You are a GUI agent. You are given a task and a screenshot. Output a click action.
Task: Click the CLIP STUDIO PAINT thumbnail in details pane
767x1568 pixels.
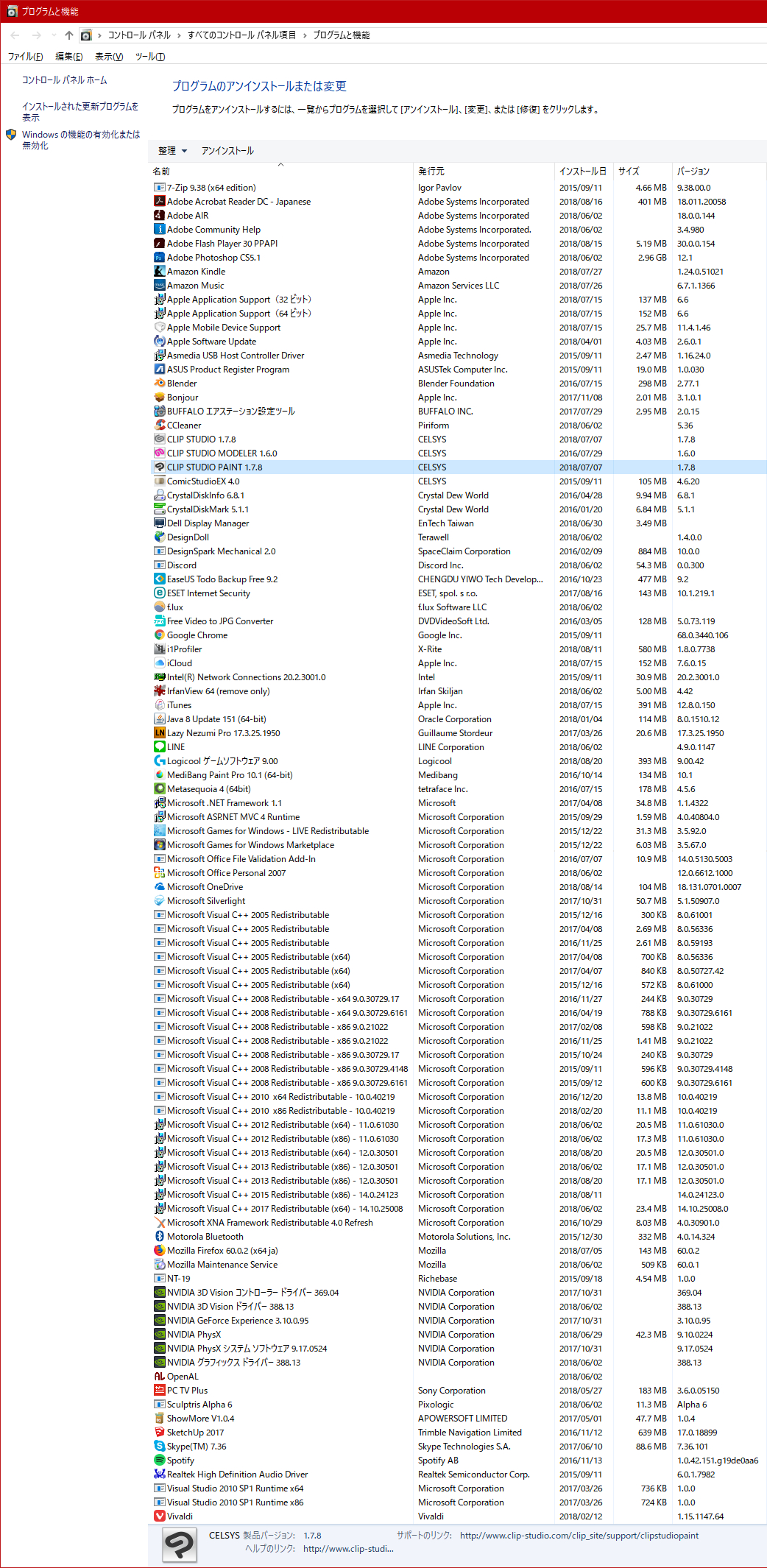click(x=180, y=1544)
